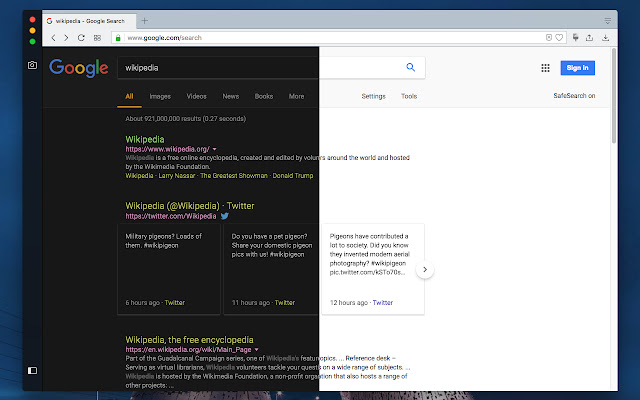Open 'Wikipedia (@Wikipedia) · Twitter' result
The height and width of the screenshot is (400, 640).
[x=190, y=206]
